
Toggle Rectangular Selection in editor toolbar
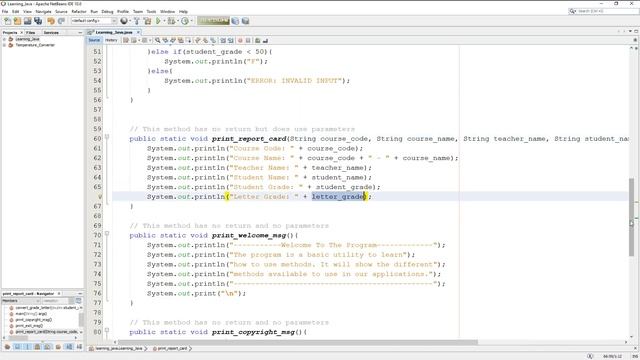click(188, 40)
